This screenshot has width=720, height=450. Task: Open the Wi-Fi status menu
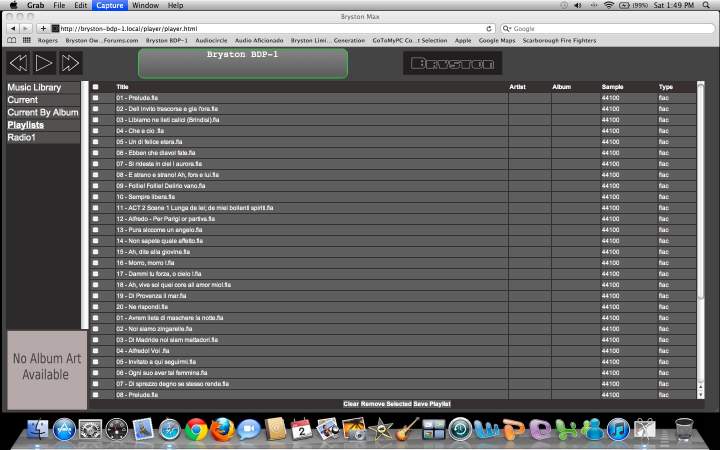609,5
